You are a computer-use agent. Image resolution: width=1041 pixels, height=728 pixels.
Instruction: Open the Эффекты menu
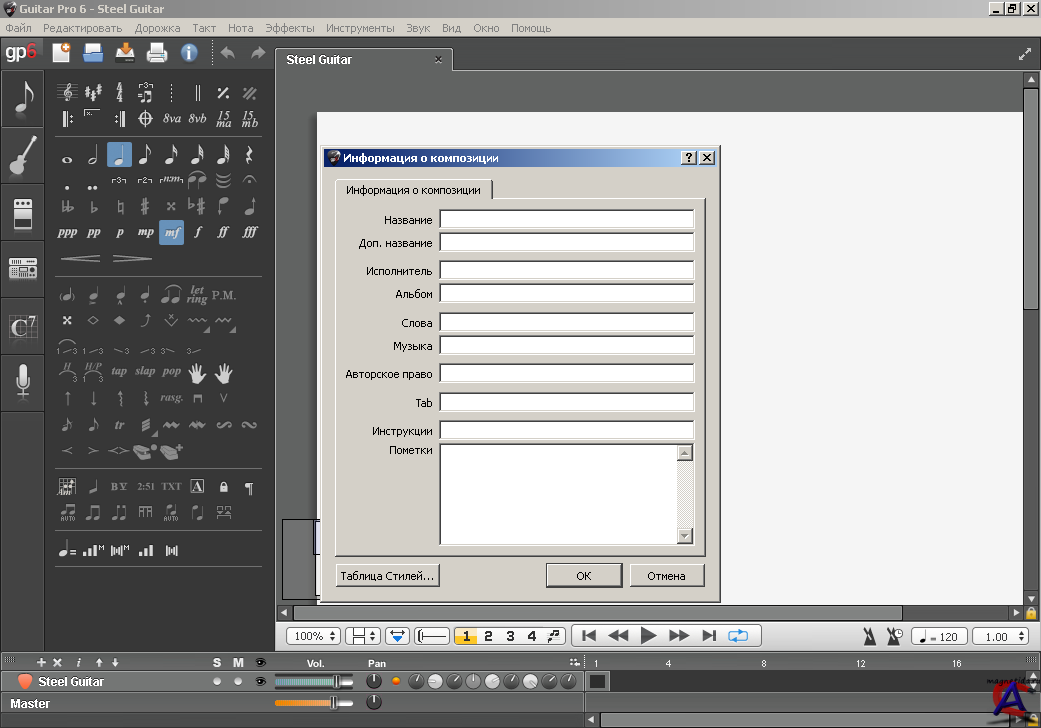pos(290,28)
